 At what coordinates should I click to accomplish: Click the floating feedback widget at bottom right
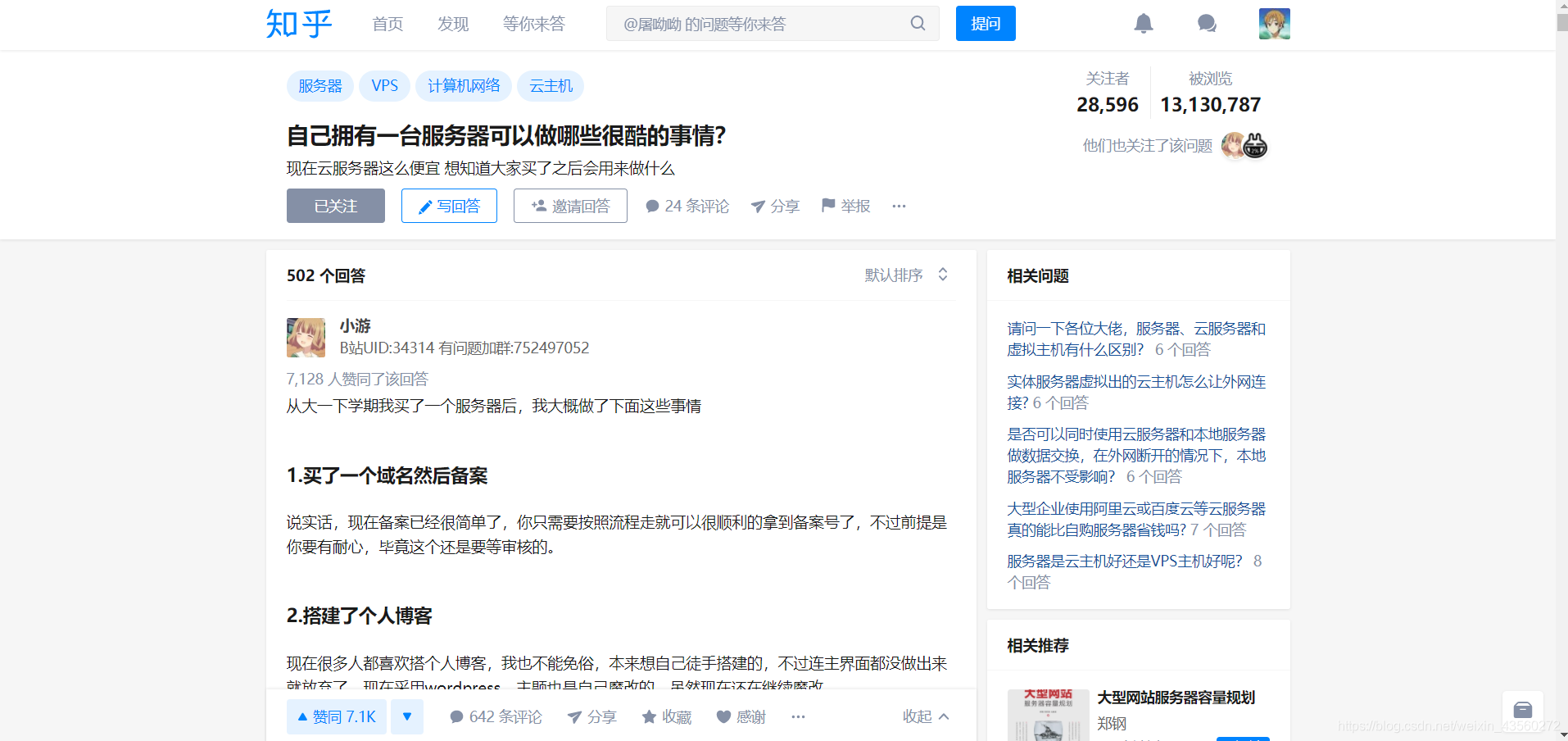1522,709
